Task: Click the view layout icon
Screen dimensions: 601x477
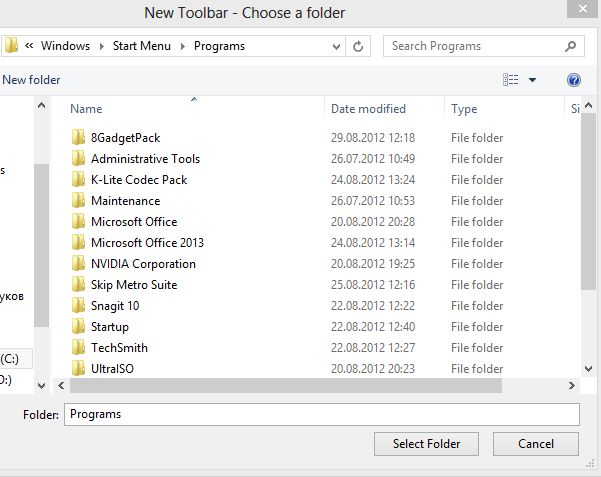Action: click(511, 80)
